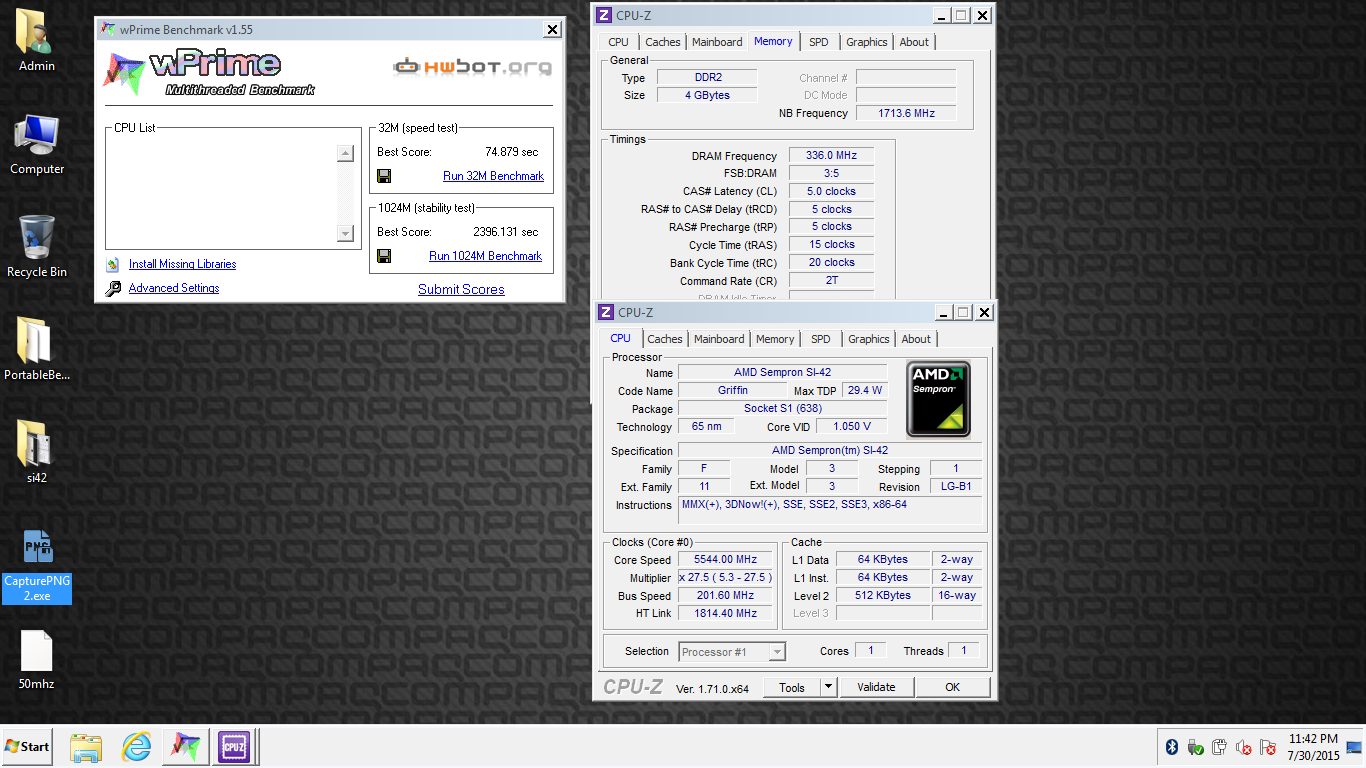
Task: Click the Install Missing Libraries icon
Action: pos(113,265)
